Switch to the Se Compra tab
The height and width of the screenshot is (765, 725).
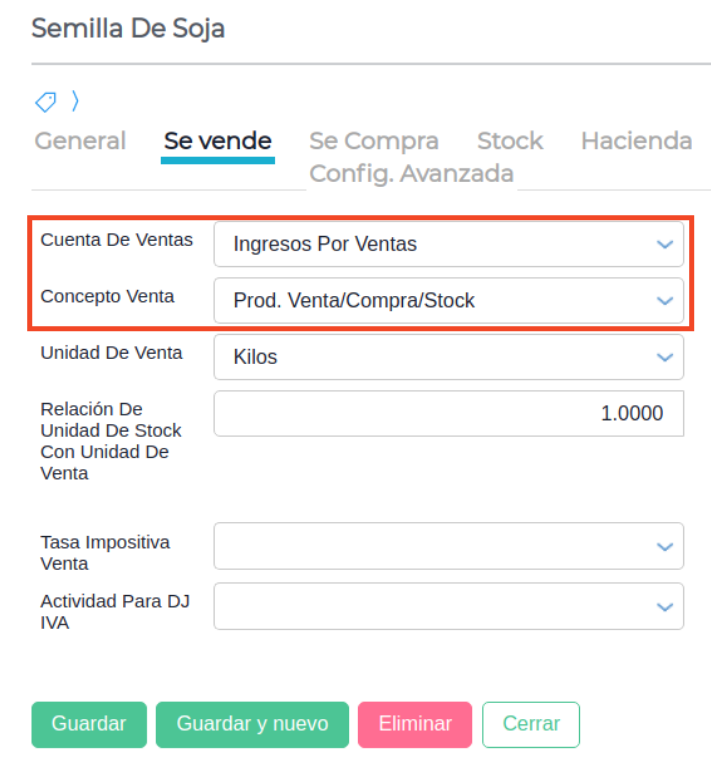(x=374, y=141)
